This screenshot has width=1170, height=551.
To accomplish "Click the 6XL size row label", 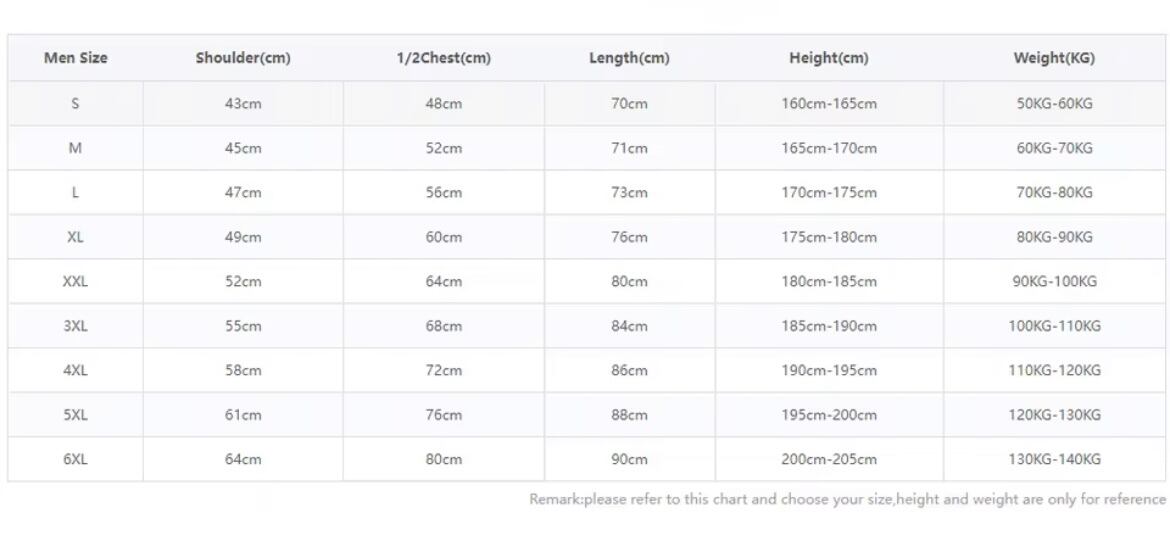I will (x=75, y=459).
